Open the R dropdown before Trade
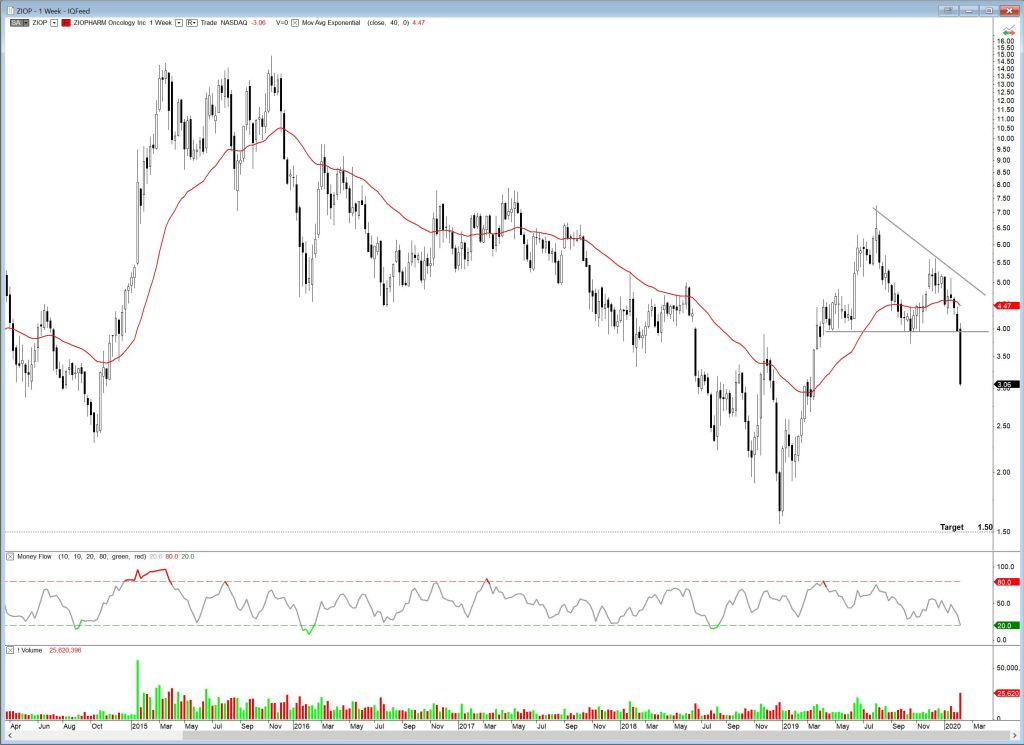The image size is (1024, 745). pos(190,21)
